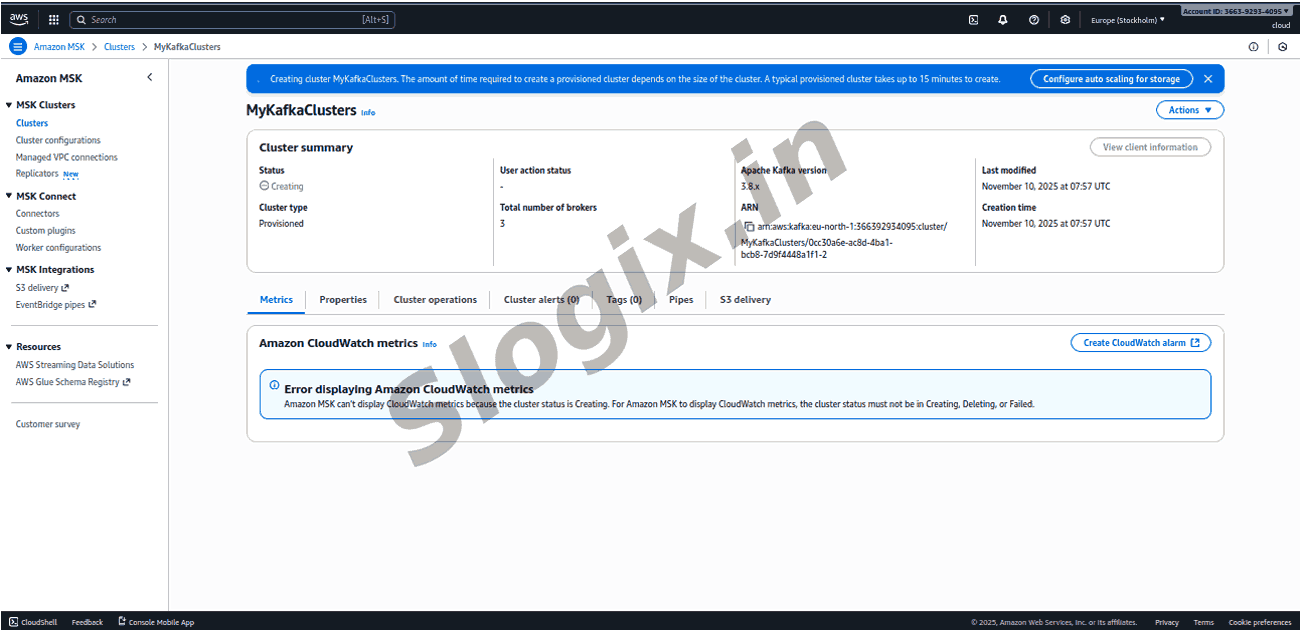Click the help question mark icon
Viewport: 1300px width, 630px height.
coord(1033,20)
